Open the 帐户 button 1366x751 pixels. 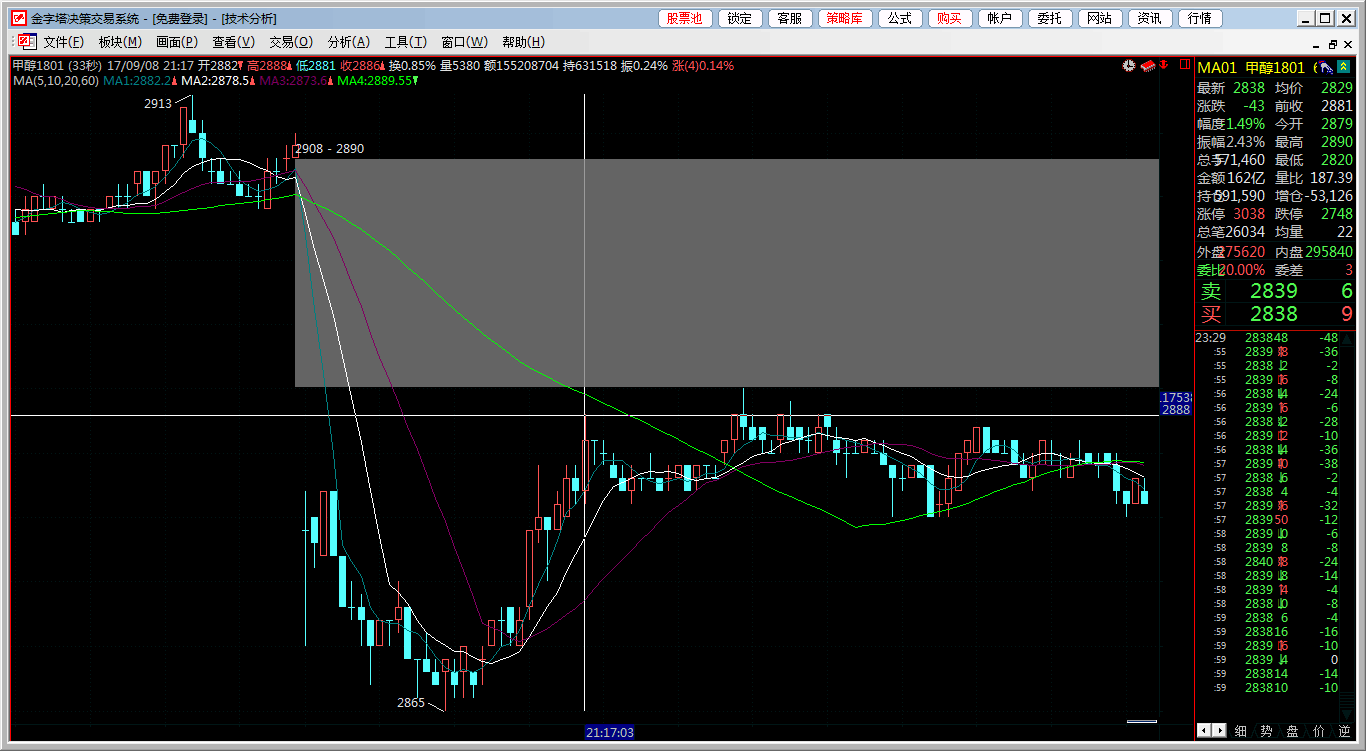[1000, 18]
